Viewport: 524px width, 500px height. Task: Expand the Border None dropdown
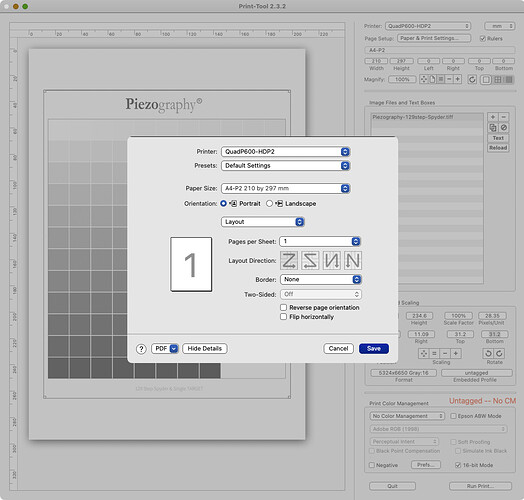(x=321, y=279)
